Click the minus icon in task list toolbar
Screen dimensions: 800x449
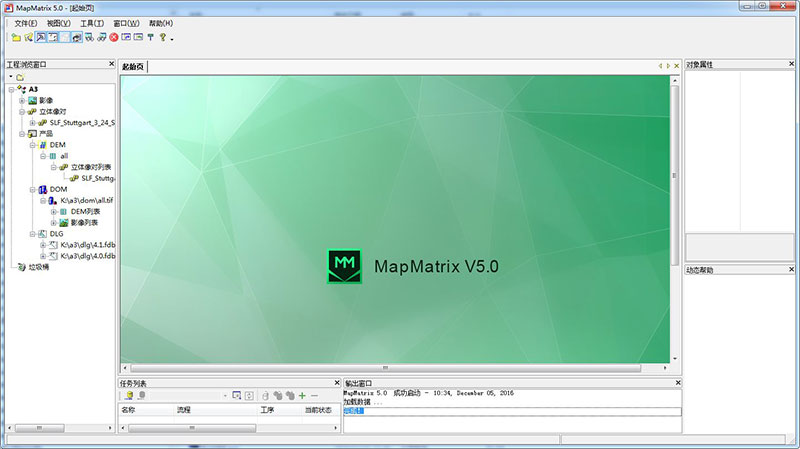(x=314, y=395)
